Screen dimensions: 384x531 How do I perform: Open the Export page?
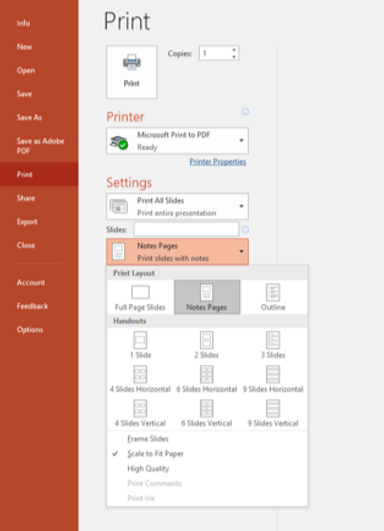pos(39,222)
